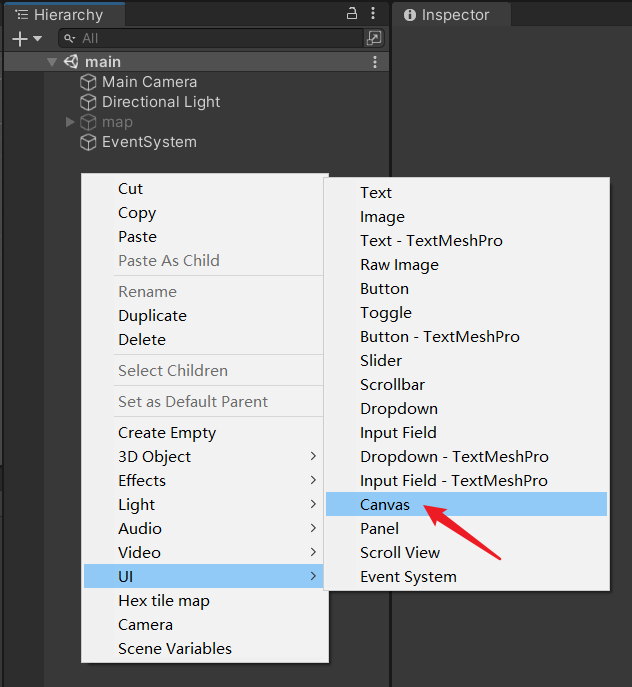Image resolution: width=632 pixels, height=687 pixels.
Task: Click the Inspector tab info icon
Action: click(410, 15)
